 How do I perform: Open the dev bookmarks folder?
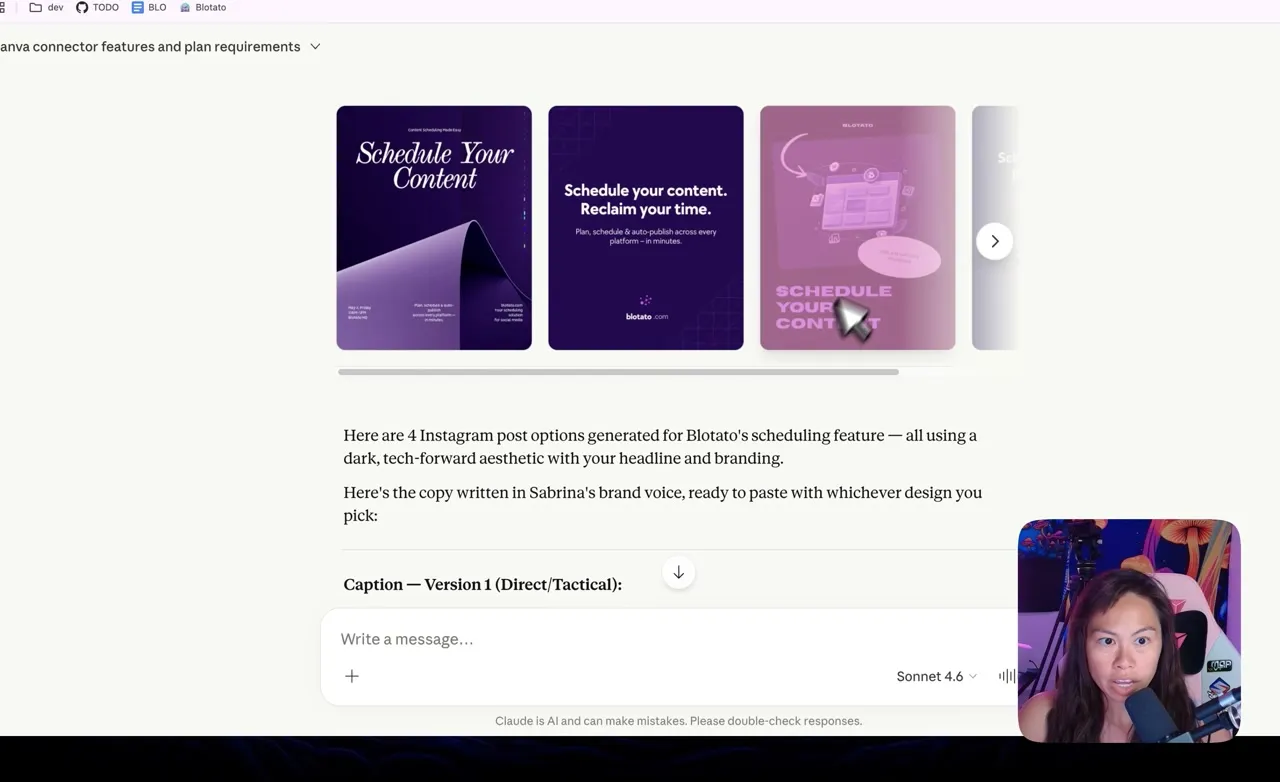(x=46, y=7)
